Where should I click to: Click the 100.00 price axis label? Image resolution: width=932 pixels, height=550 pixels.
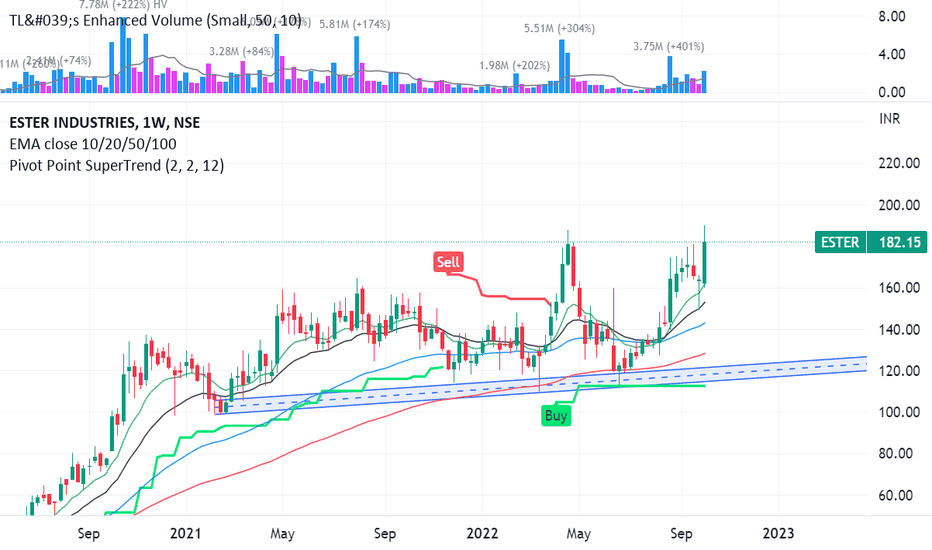[x=899, y=413]
